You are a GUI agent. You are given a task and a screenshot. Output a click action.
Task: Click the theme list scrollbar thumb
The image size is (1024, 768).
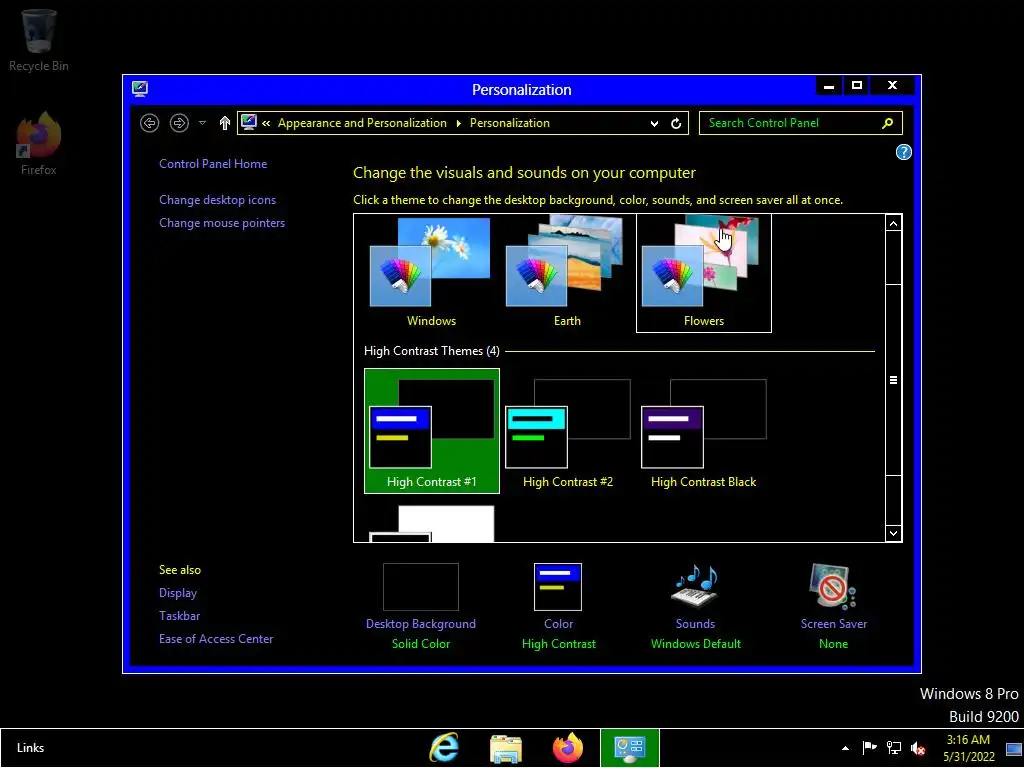(x=893, y=380)
